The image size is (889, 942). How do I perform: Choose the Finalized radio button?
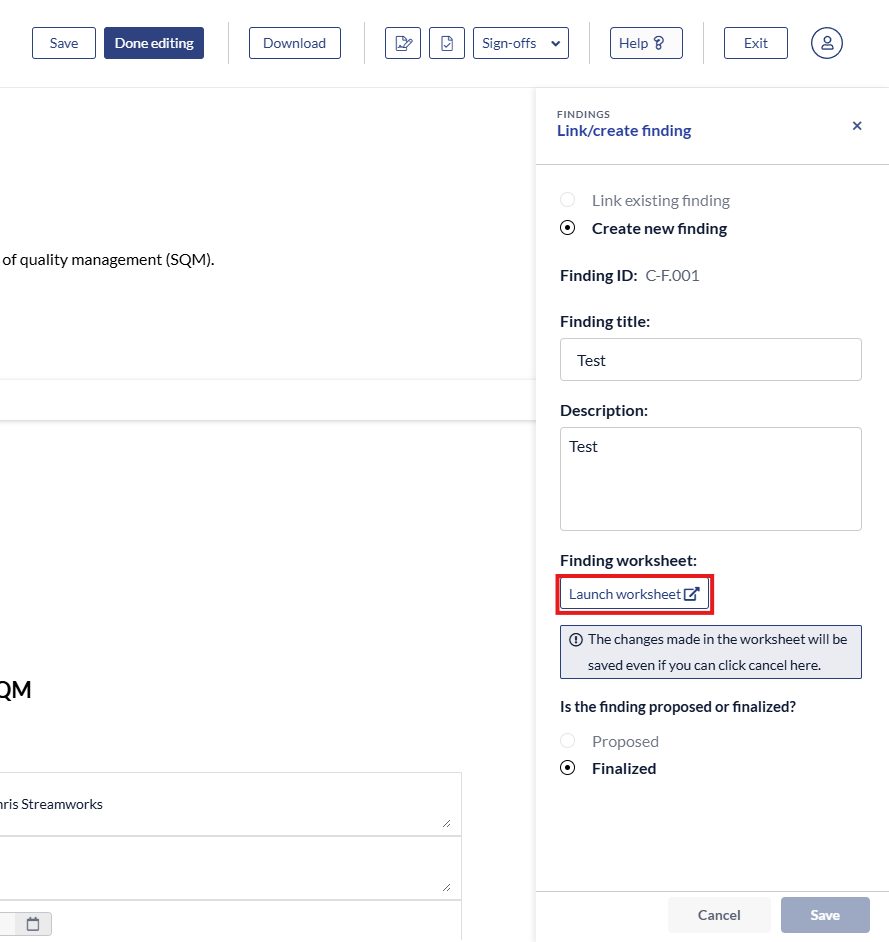pos(568,768)
